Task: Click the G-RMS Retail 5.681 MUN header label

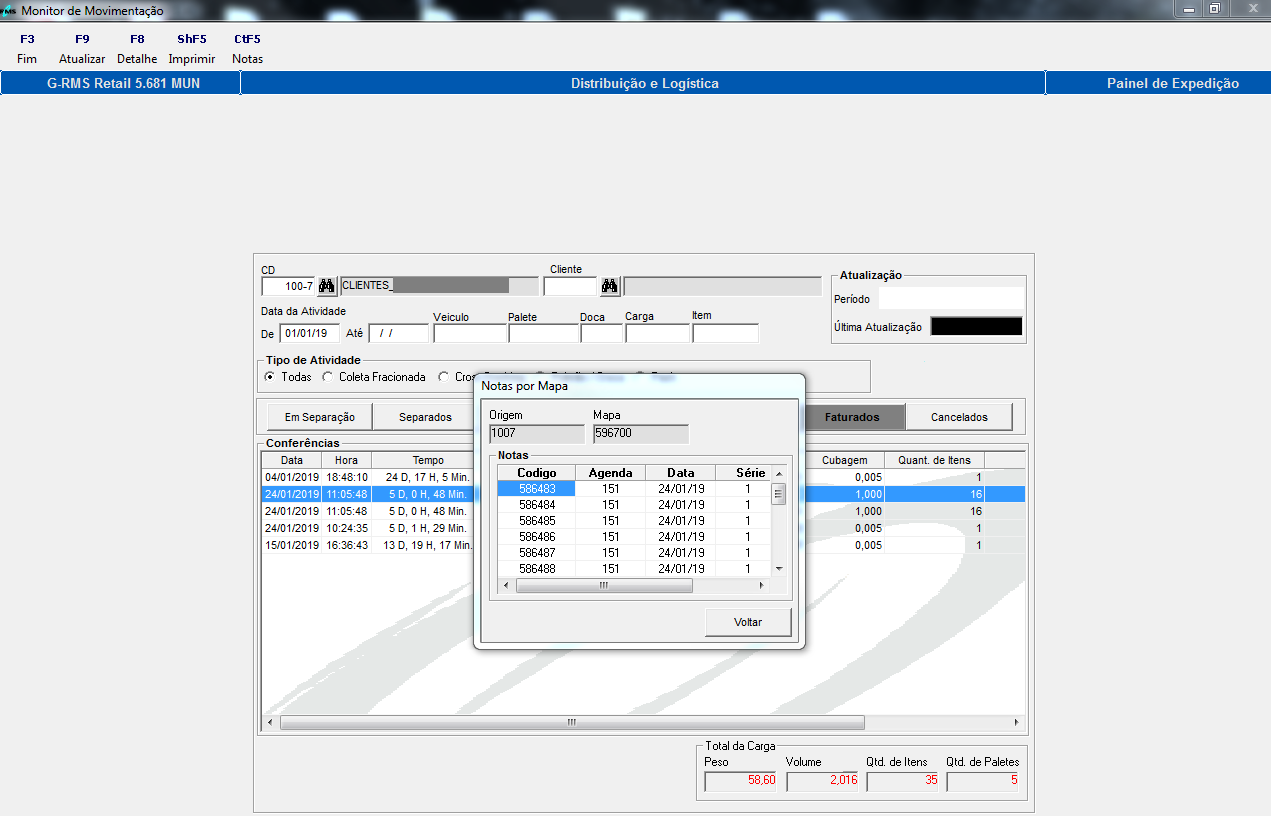Action: (123, 83)
